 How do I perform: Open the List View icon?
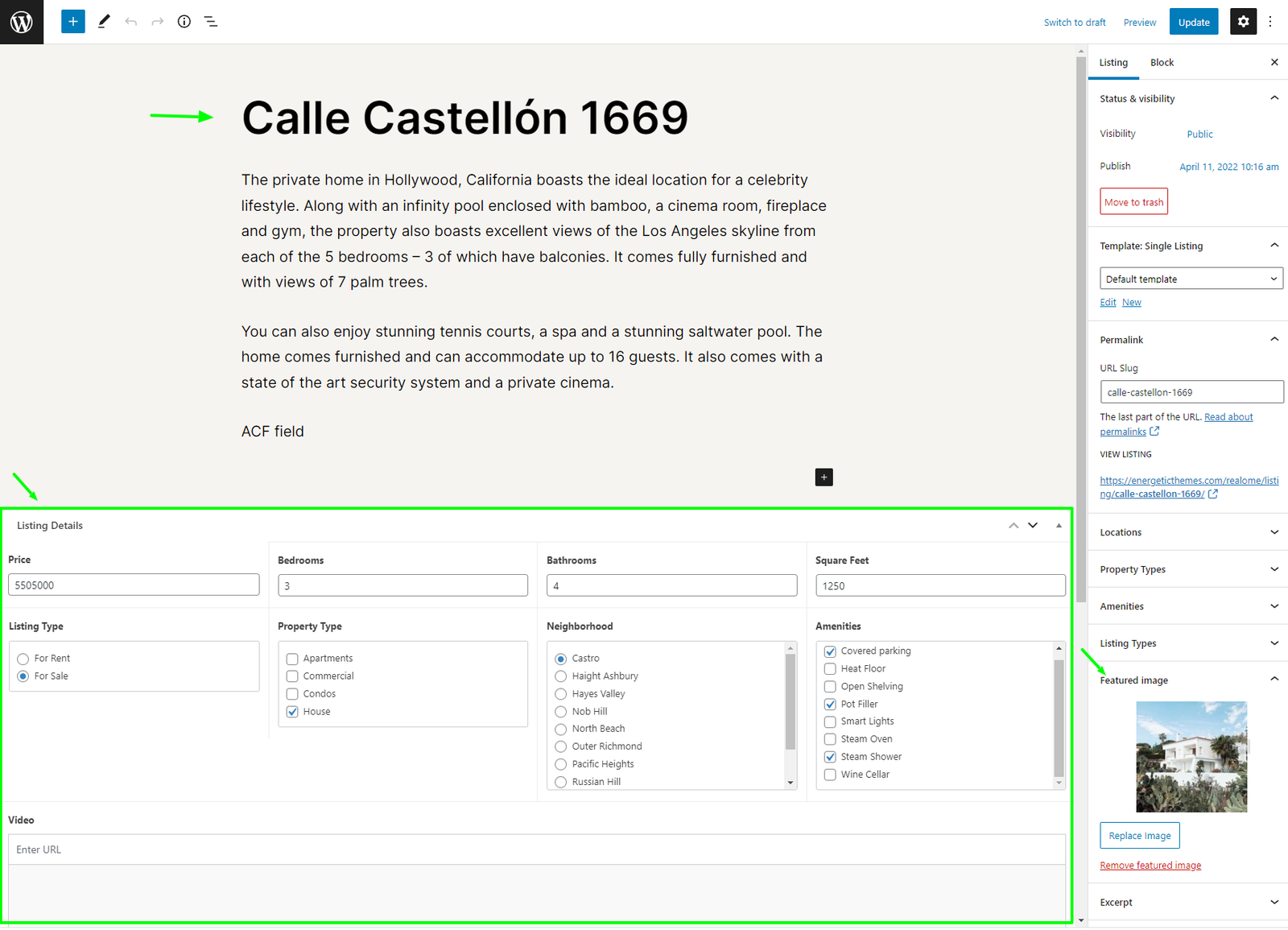point(211,22)
